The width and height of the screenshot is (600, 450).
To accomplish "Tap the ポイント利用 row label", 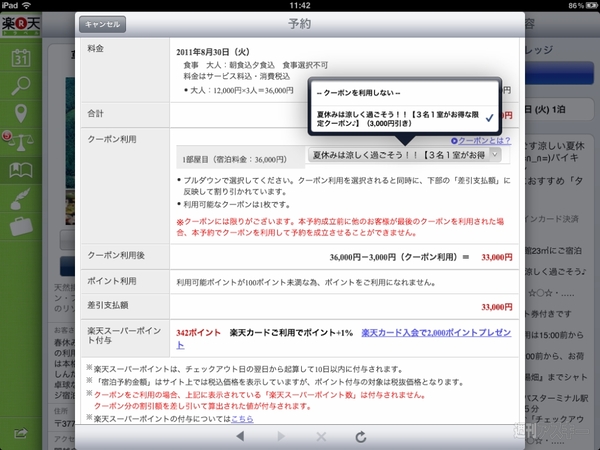I will 111,281.
